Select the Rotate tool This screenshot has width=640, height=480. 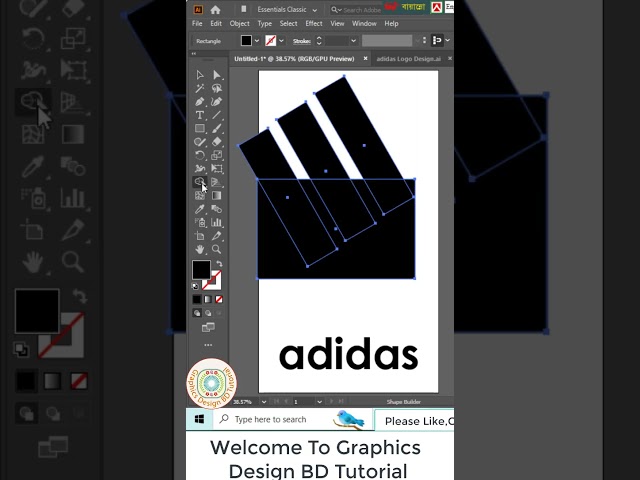click(200, 155)
